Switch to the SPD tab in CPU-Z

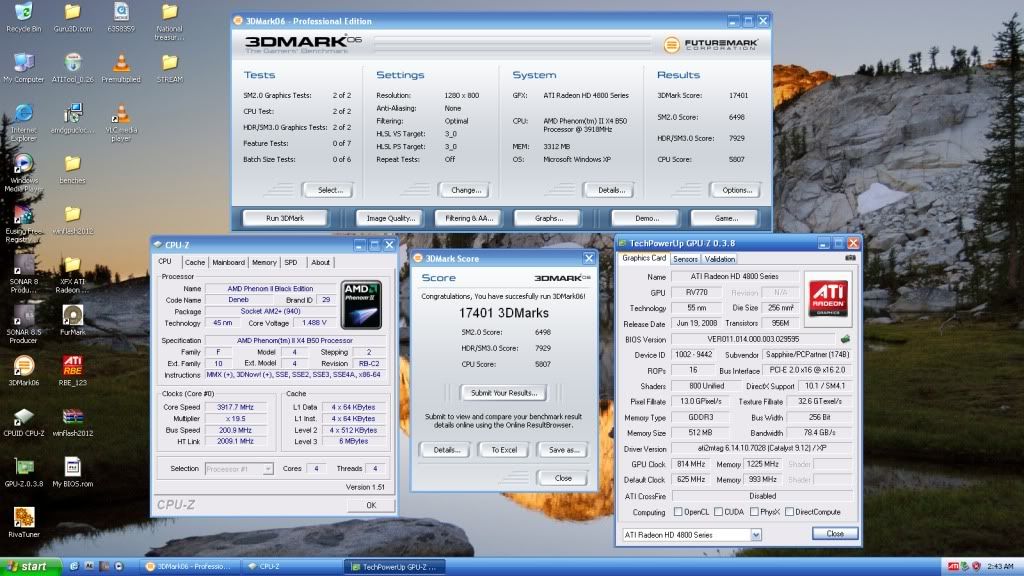tap(291, 263)
